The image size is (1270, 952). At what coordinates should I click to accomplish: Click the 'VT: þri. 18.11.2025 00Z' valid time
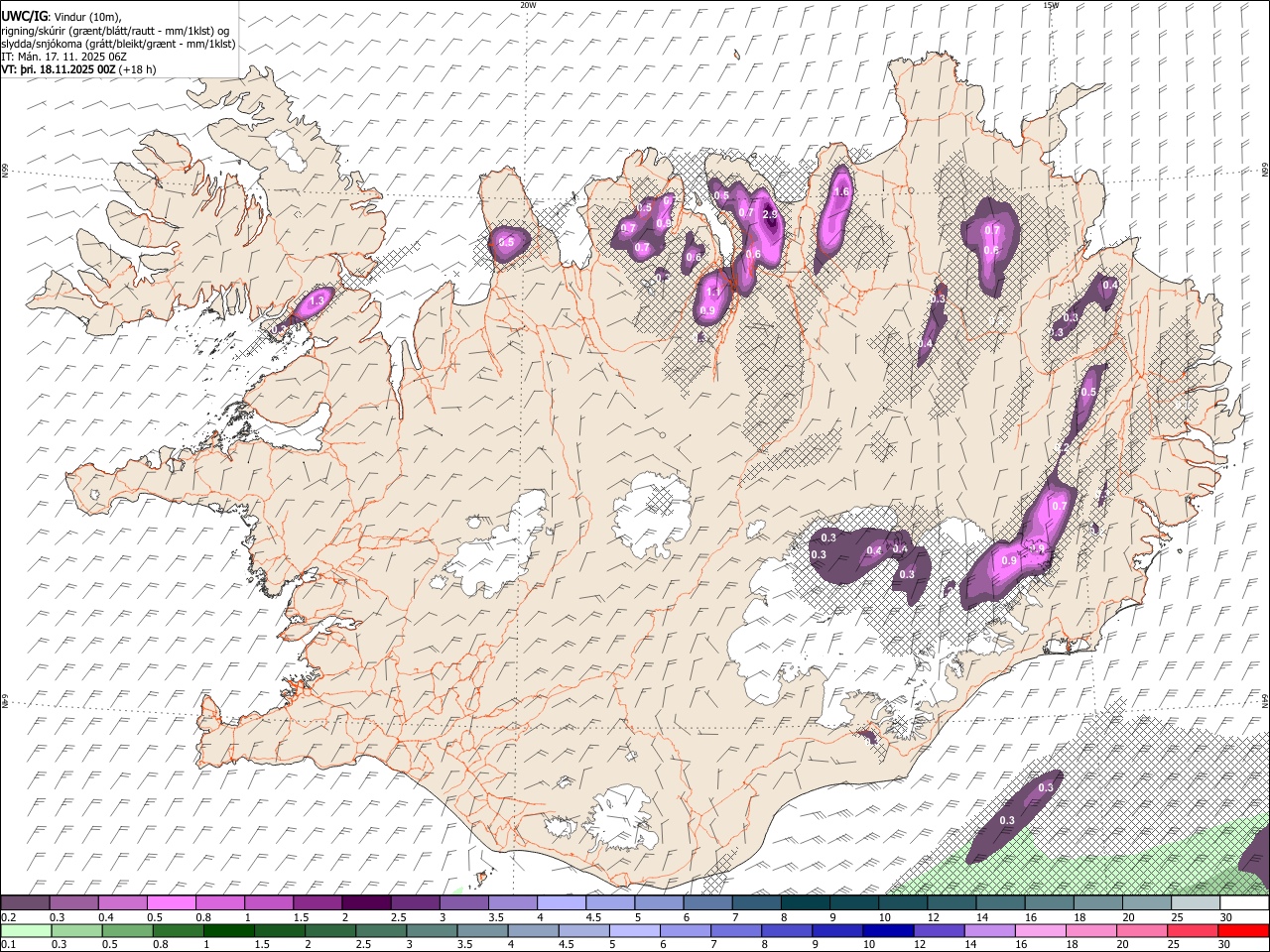pos(60,69)
